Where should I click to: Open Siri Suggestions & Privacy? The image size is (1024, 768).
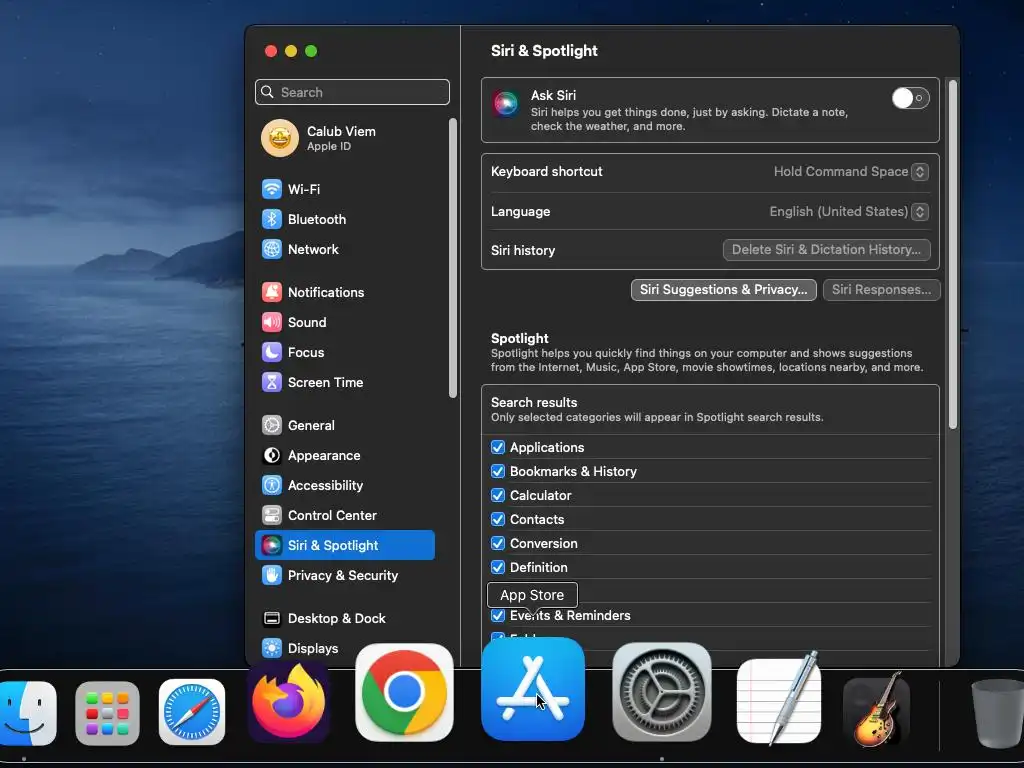[724, 290]
